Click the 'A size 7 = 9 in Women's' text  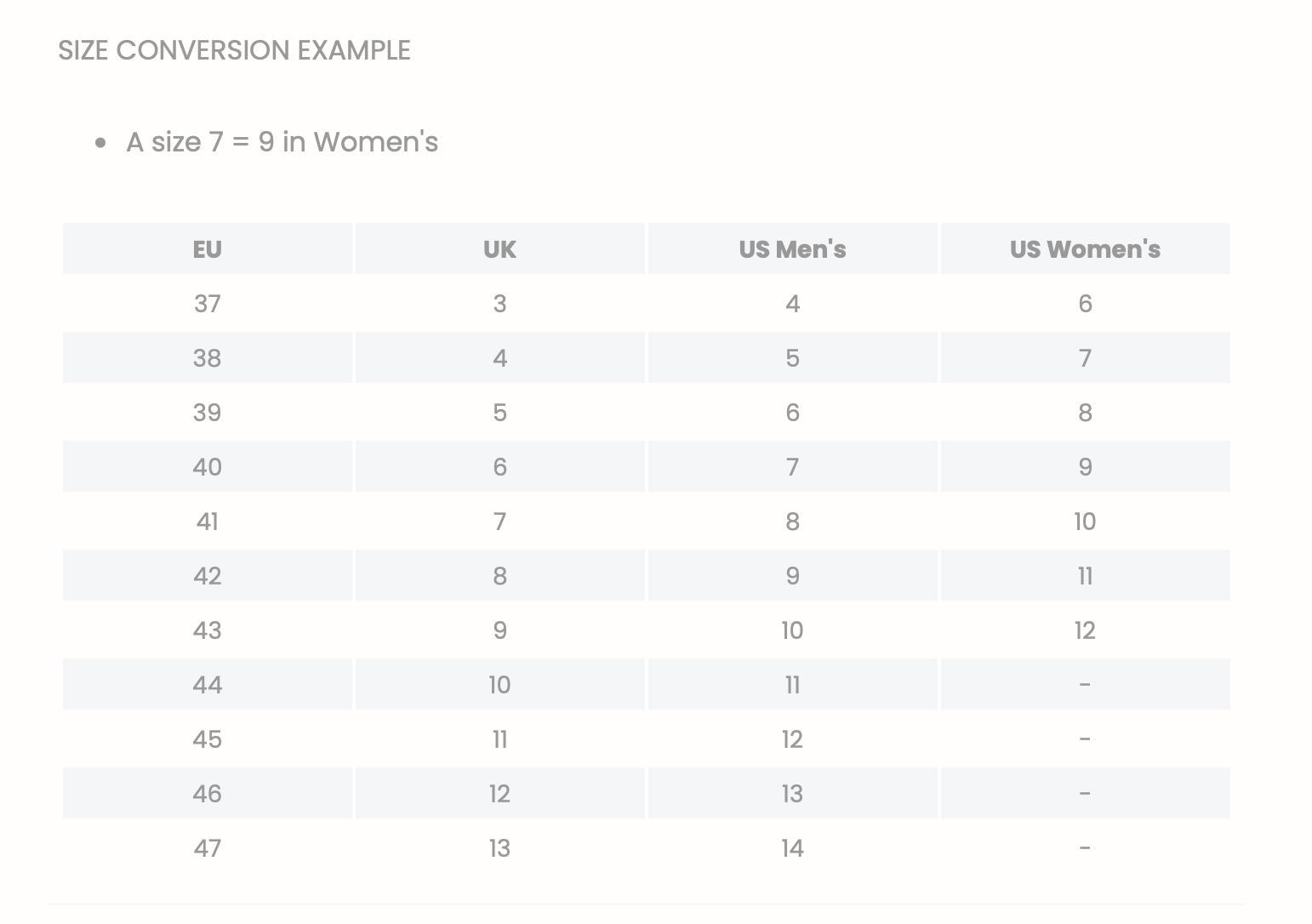pos(282,142)
